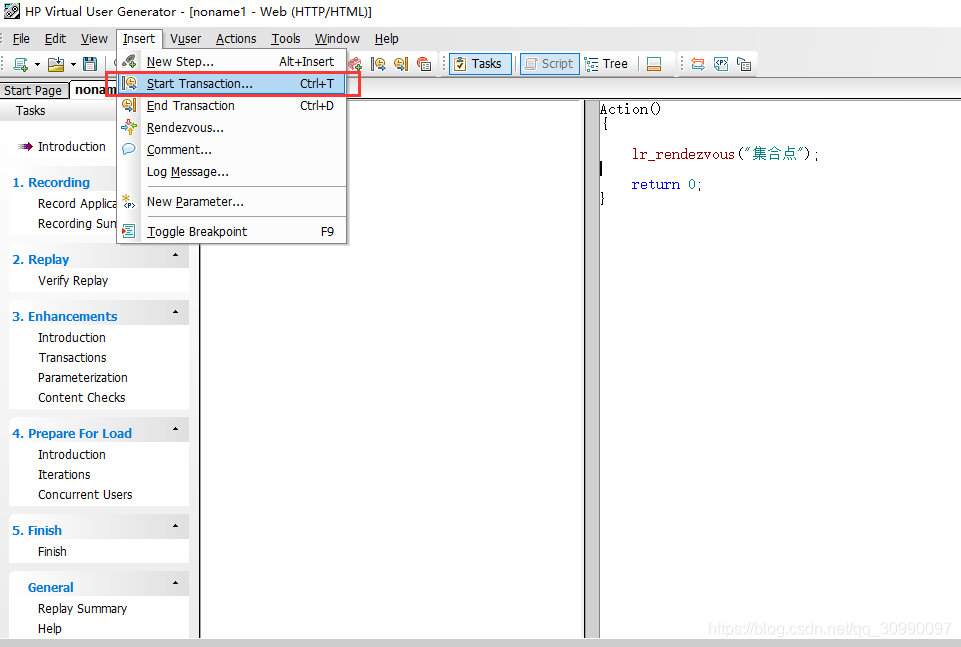
Task: Choose New Step from Insert menu
Action: click(232, 61)
